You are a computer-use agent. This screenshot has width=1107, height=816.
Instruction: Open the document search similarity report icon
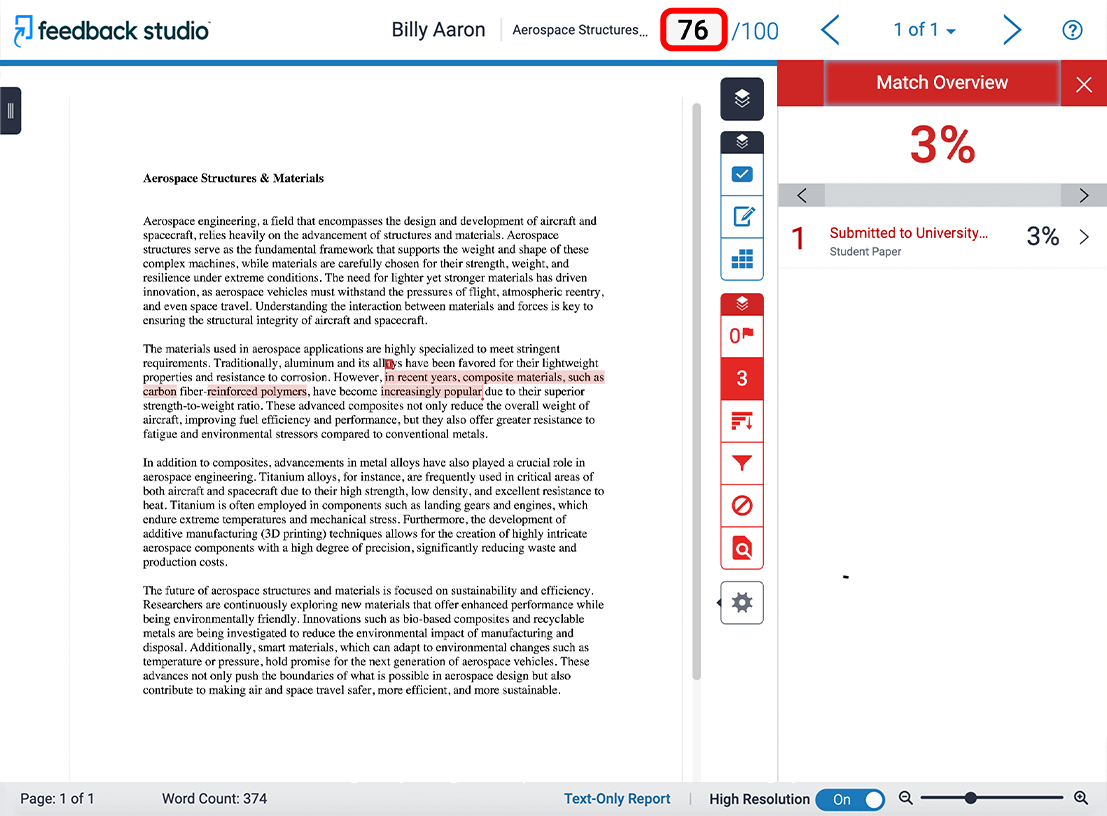pyautogui.click(x=742, y=548)
